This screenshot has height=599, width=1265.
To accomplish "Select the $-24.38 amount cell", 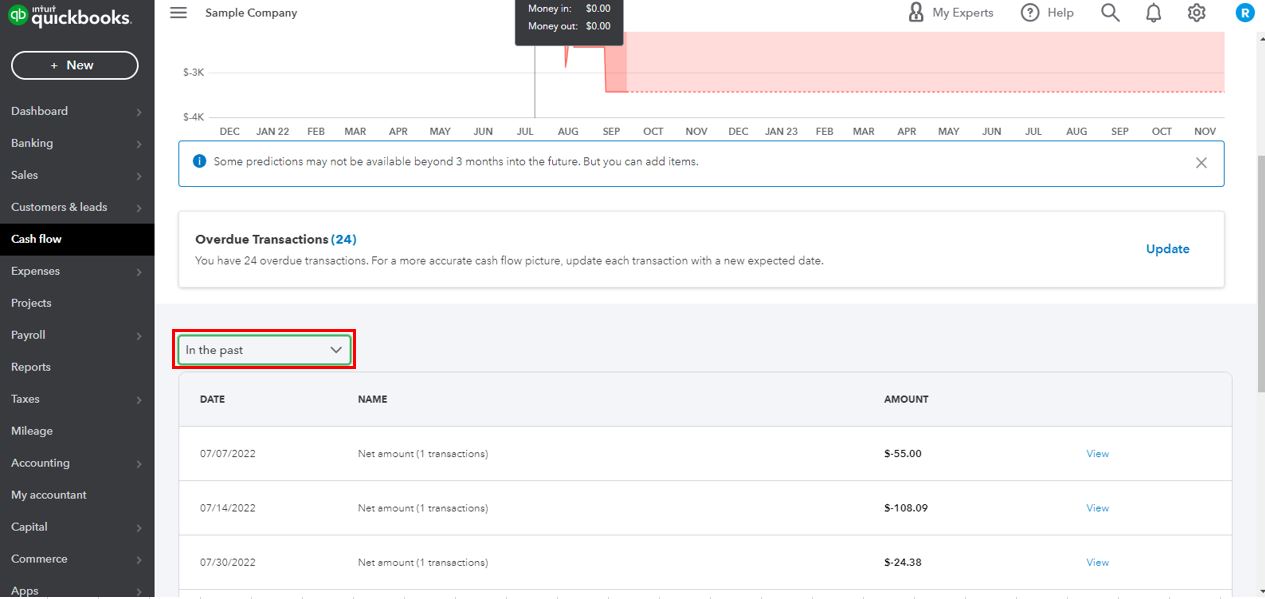I will click(x=903, y=562).
